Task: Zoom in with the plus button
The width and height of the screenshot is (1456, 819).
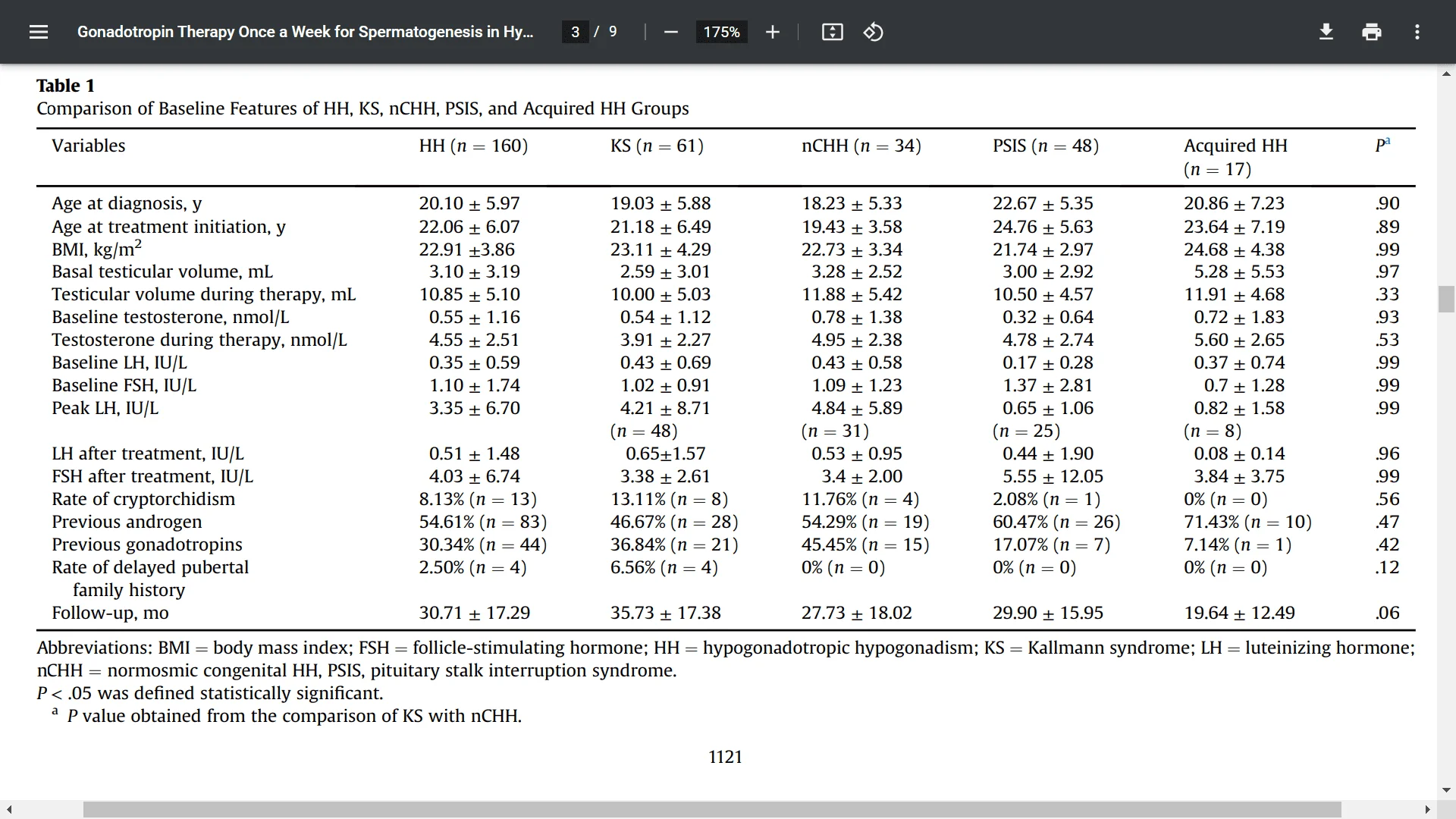Action: [772, 32]
